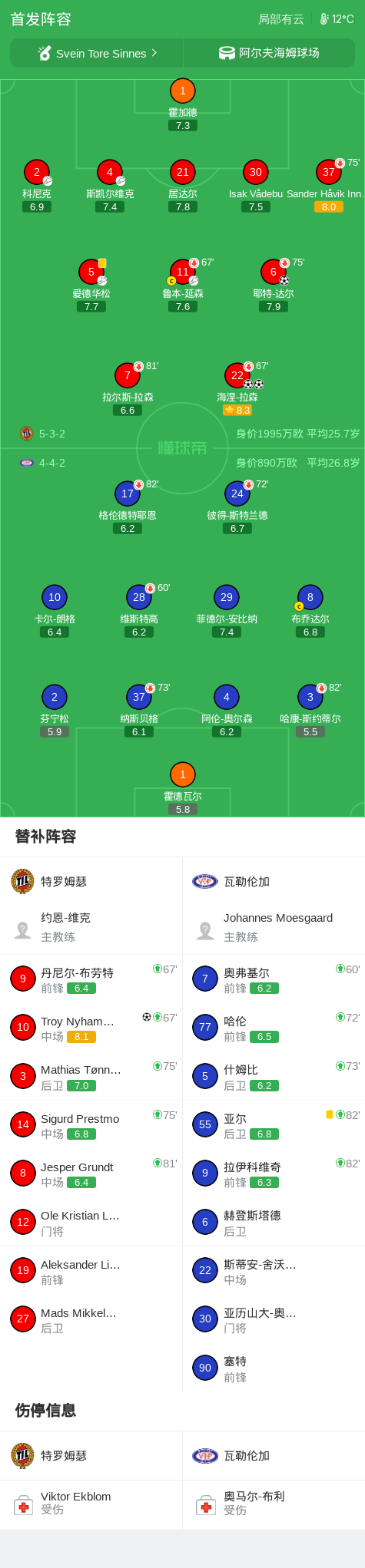Select player 卡尔-朗格 number 10 badge
The height and width of the screenshot is (1568, 365).
pos(55,597)
